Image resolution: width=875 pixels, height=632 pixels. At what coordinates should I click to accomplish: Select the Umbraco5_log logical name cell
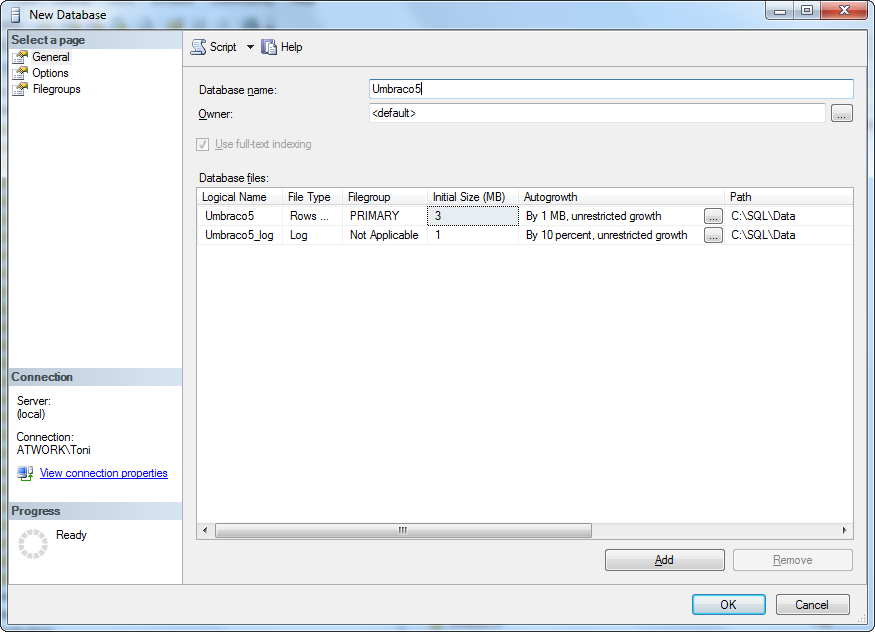(240, 235)
